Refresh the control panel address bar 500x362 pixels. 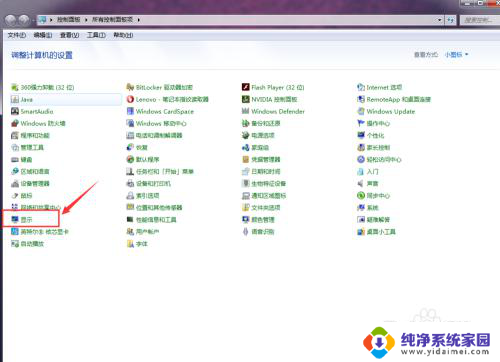tap(451, 20)
